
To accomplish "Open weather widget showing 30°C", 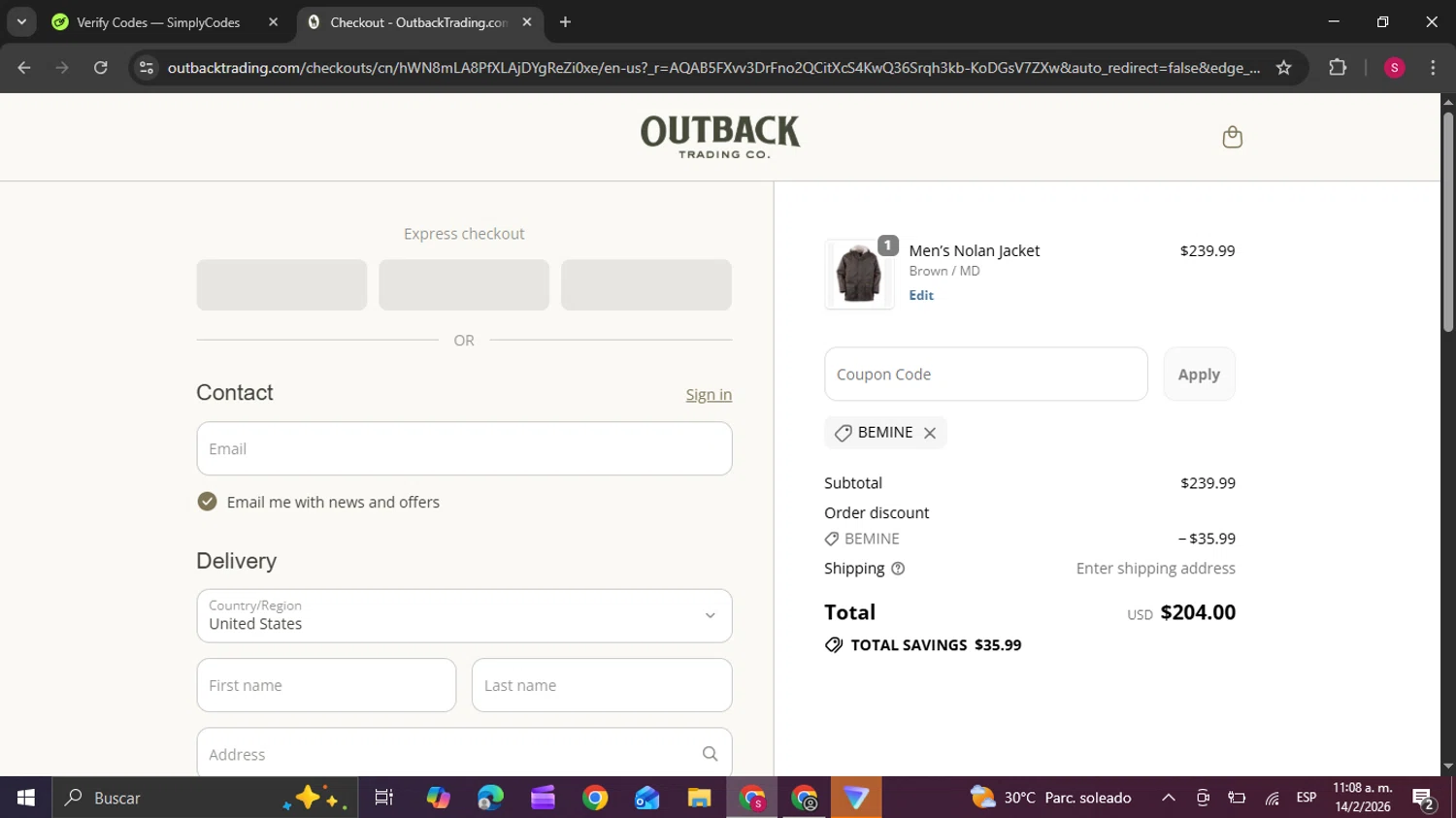I will click(x=1051, y=798).
